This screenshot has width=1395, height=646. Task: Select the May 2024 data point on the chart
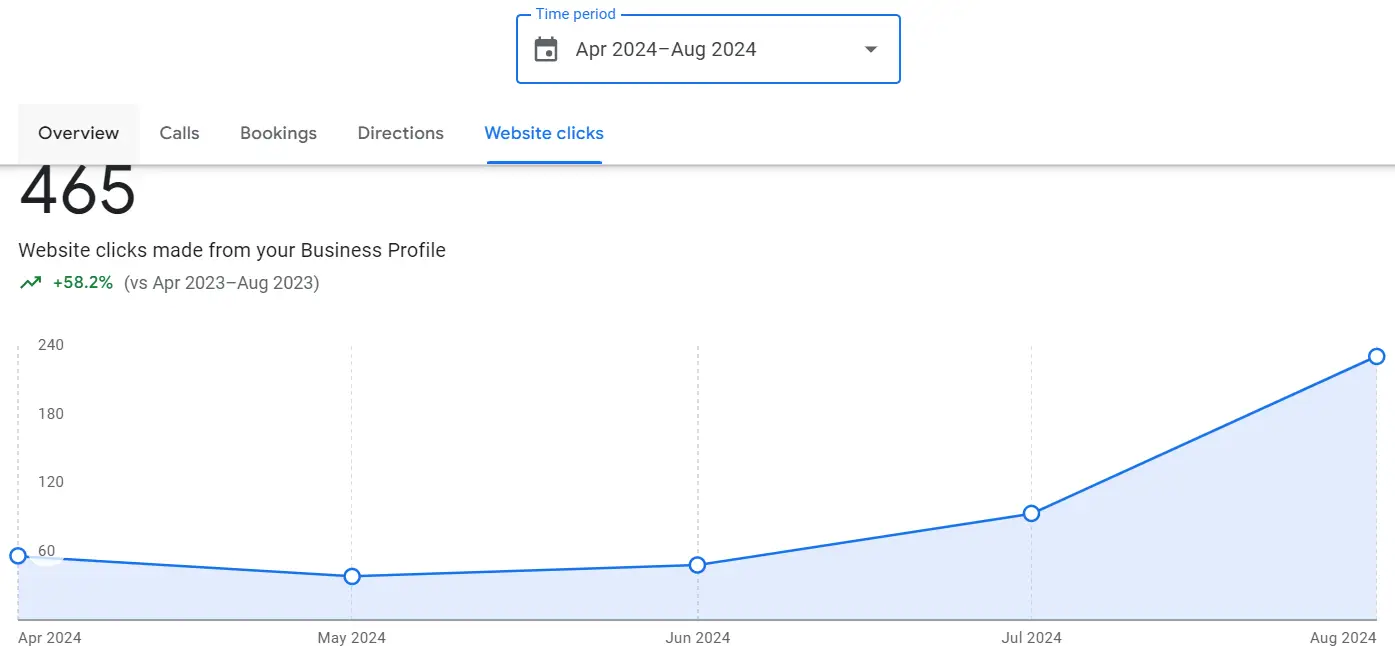(x=351, y=576)
